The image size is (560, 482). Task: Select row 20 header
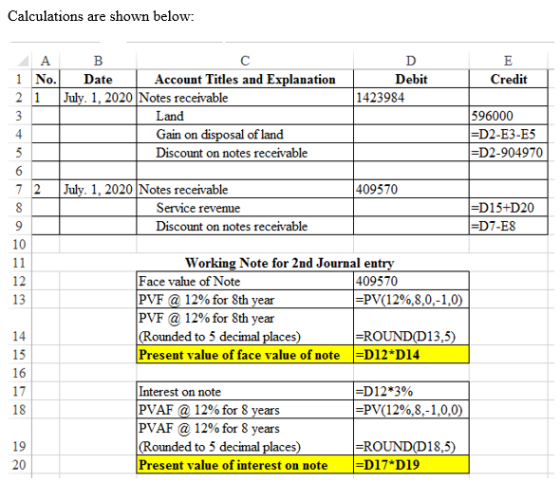(19, 465)
